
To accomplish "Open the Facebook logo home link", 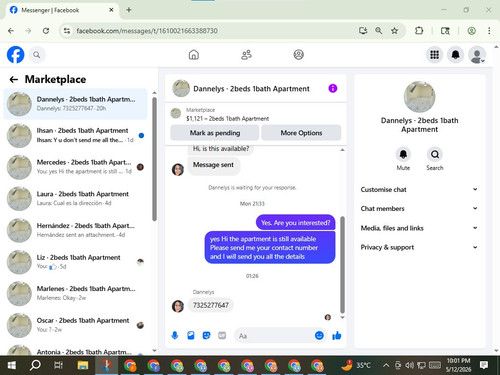I will tap(16, 55).
